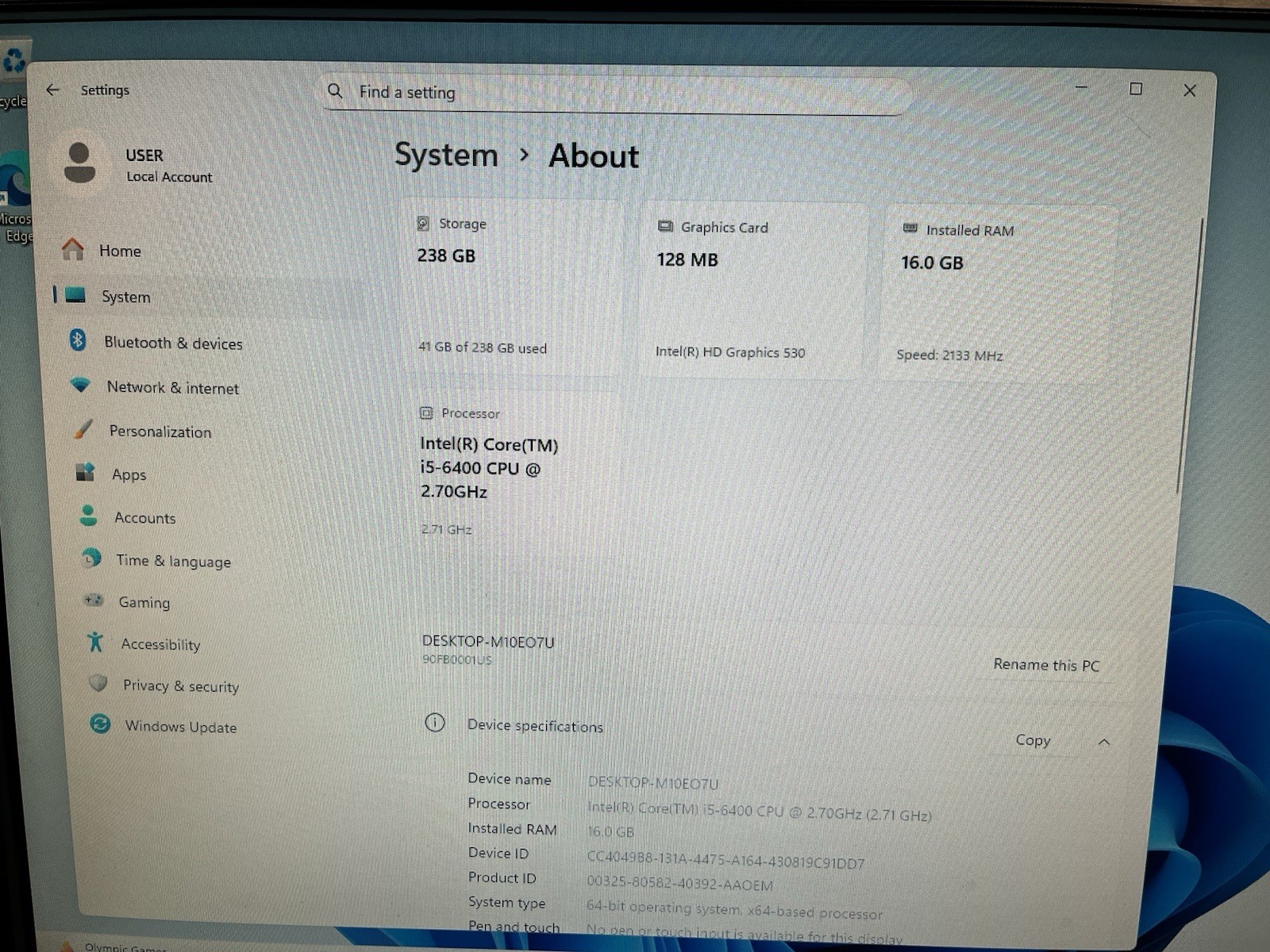Click the Gaming controller icon
This screenshot has width=1270, height=952.
coord(94,601)
